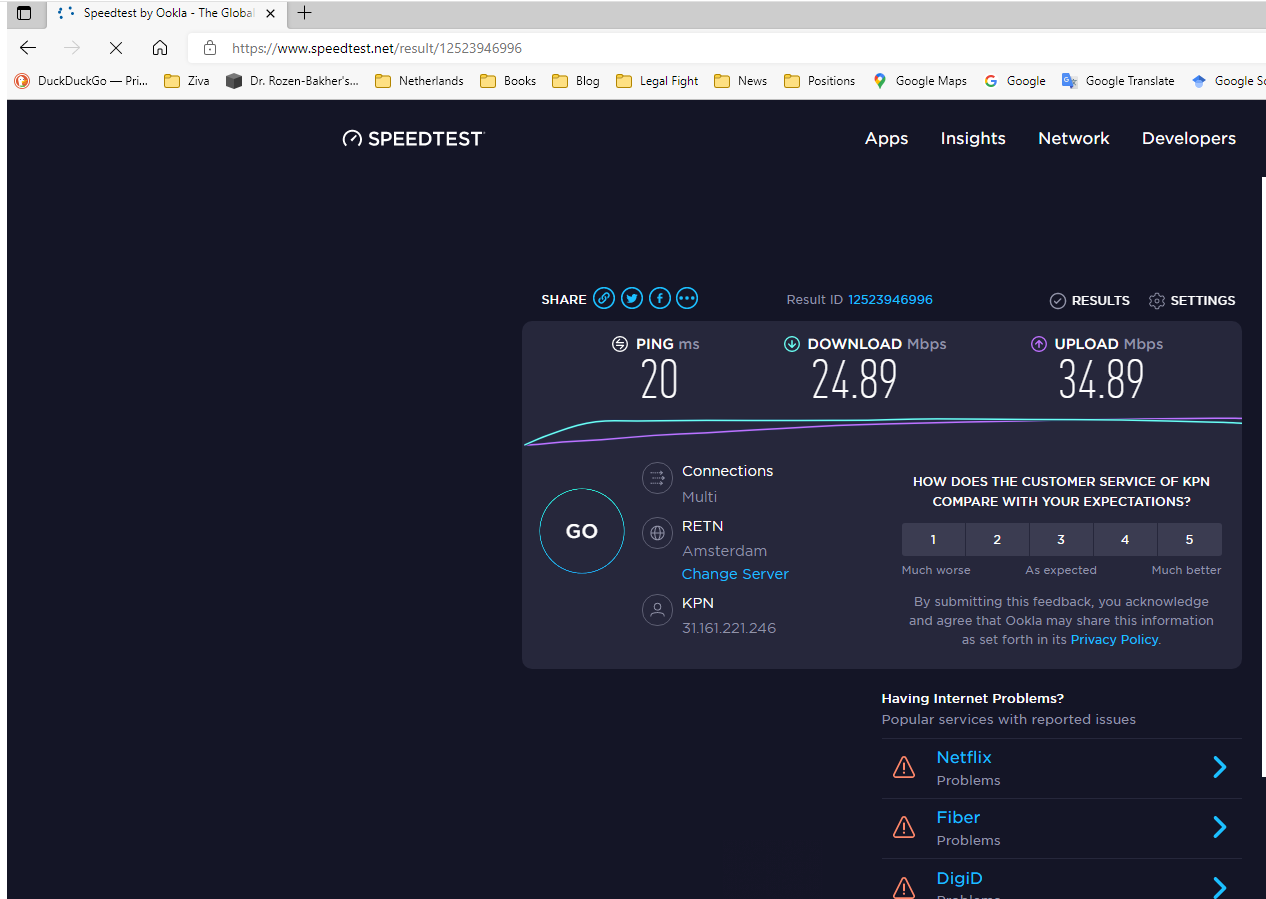Share the result on Twitter
Screen dimensions: 1266x899
[632, 298]
